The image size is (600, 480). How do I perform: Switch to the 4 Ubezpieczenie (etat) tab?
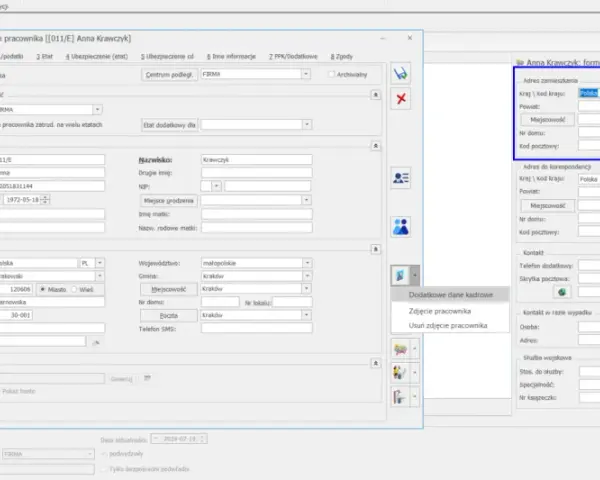pyautogui.click(x=96, y=56)
